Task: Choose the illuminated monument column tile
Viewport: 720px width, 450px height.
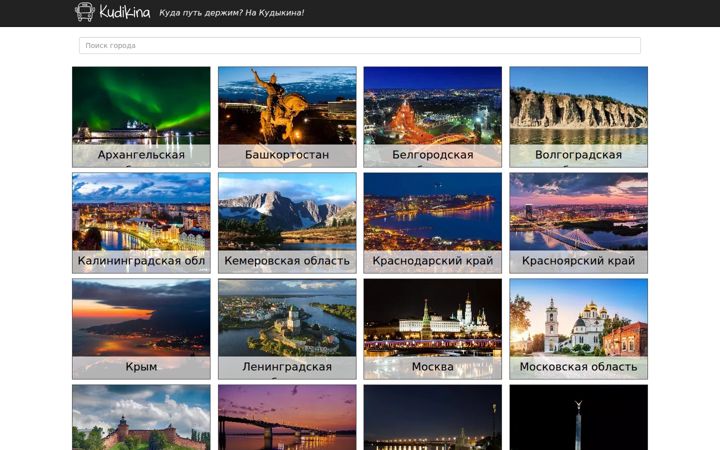Action: tap(579, 417)
